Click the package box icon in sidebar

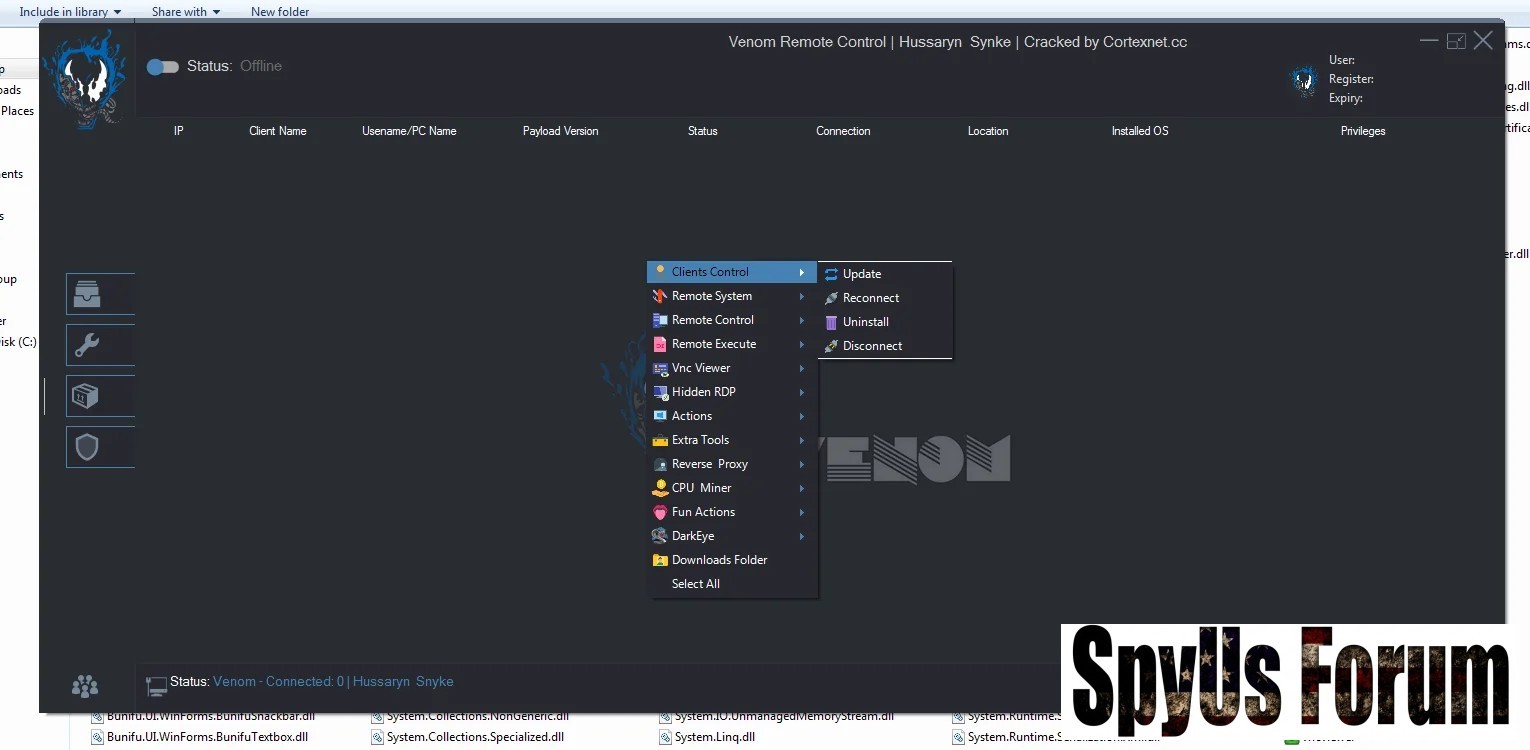(86, 396)
